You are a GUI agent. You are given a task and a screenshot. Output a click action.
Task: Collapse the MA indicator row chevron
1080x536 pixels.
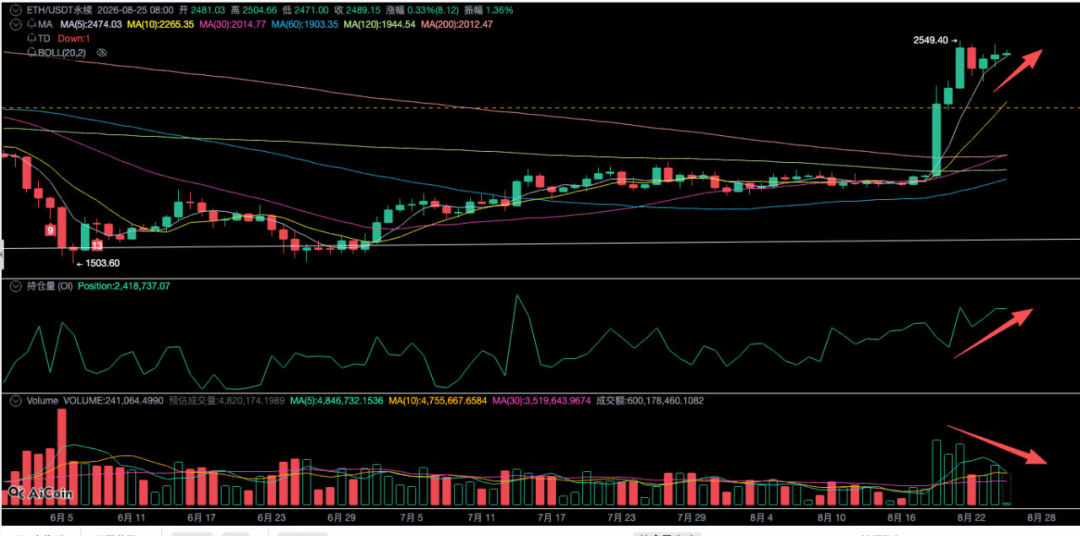click(14, 24)
